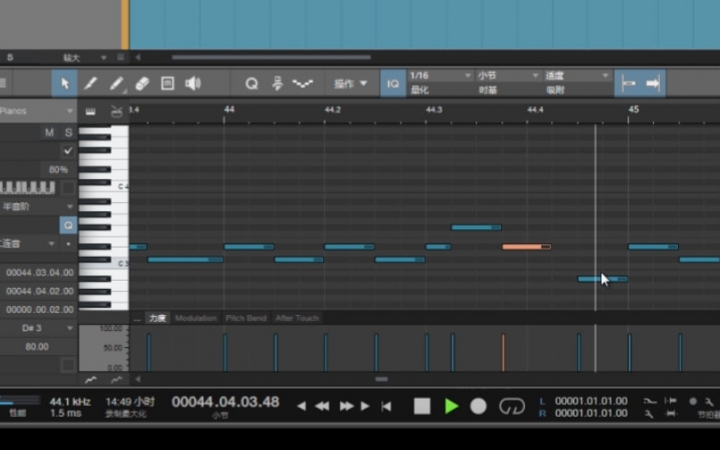The width and height of the screenshot is (720, 450).
Task: Switch to the Modulation lane tab
Action: (x=195, y=318)
